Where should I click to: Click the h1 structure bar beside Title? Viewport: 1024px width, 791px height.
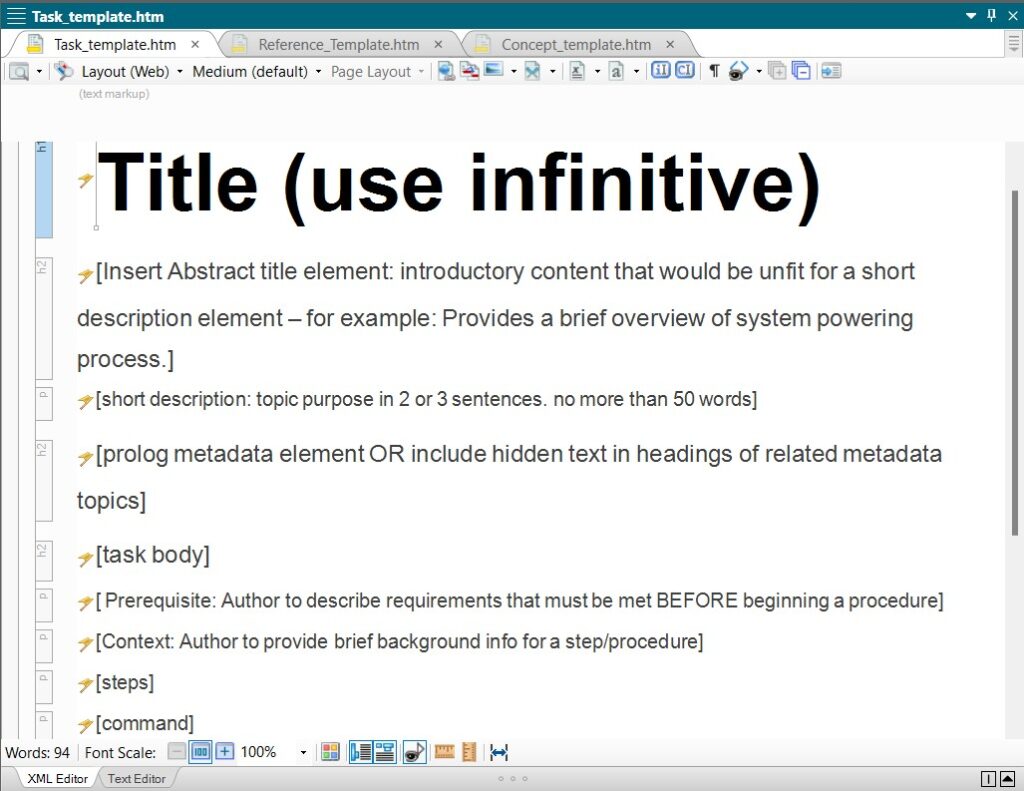(43, 190)
